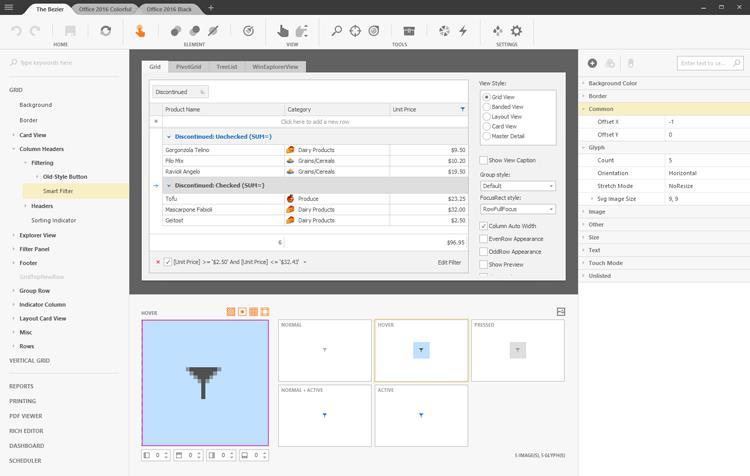Uncheck the Column Auto Width checkbox

tap(484, 226)
